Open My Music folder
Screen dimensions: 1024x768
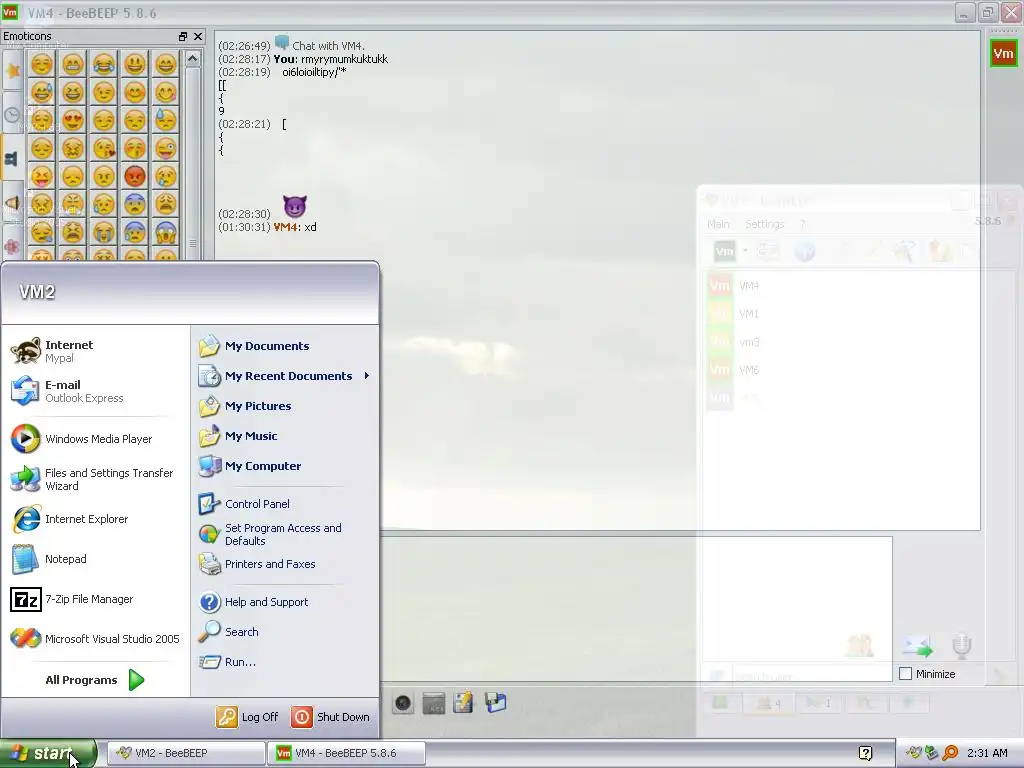[285, 436]
